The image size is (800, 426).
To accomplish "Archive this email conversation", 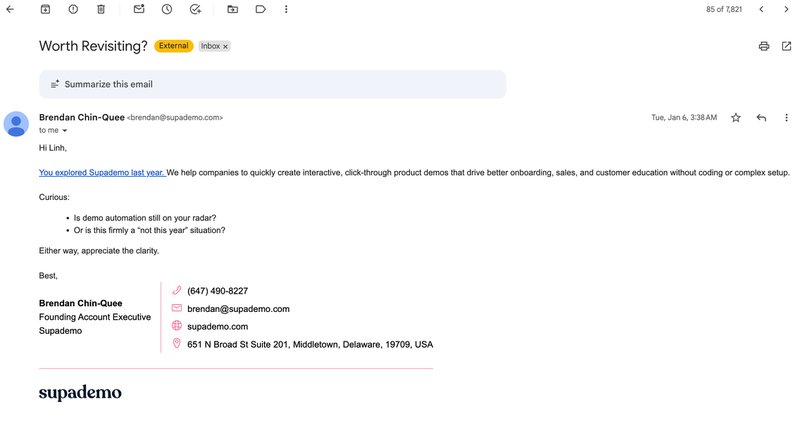I will tap(46, 9).
